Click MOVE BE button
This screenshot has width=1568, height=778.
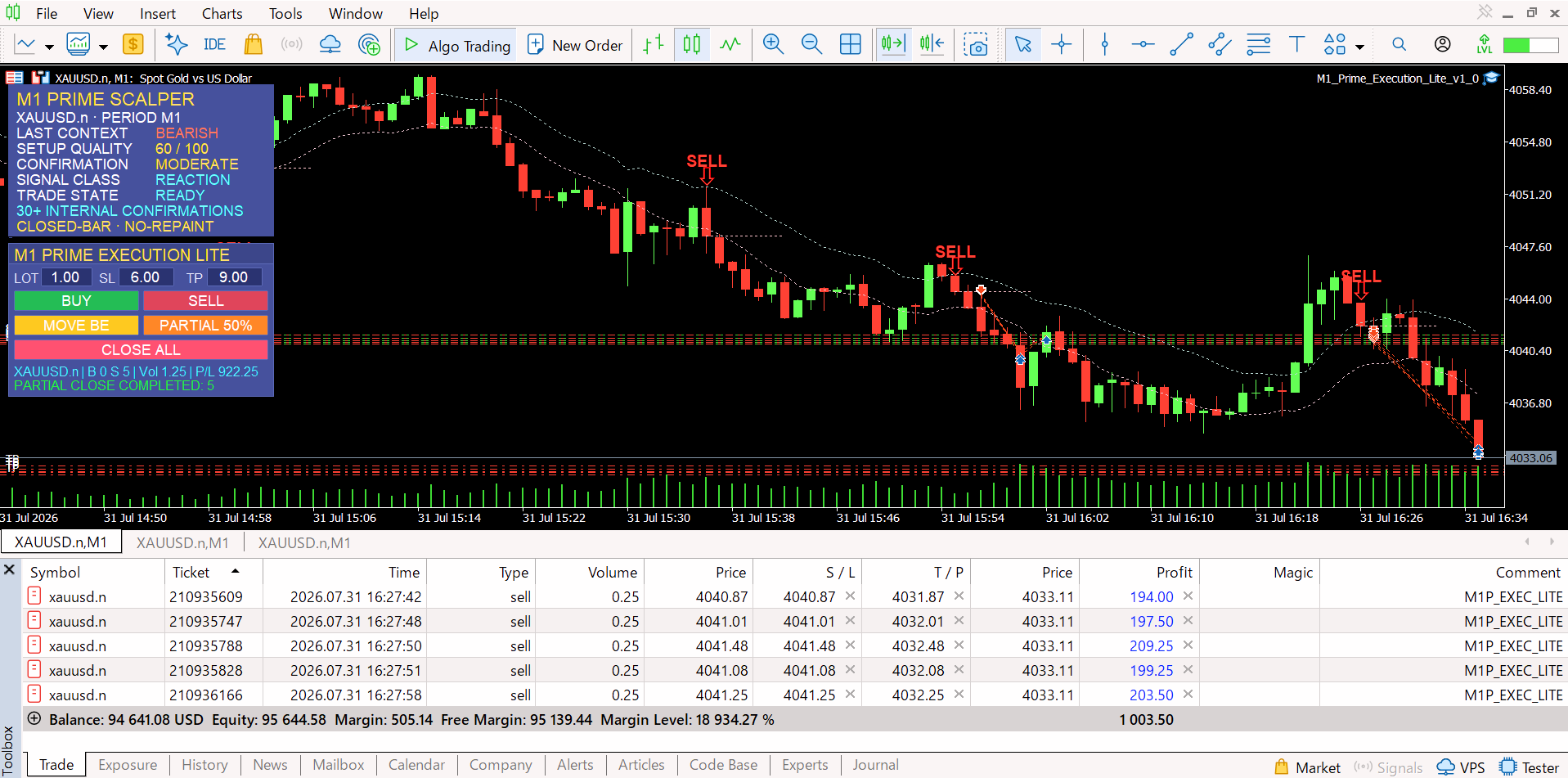click(76, 326)
